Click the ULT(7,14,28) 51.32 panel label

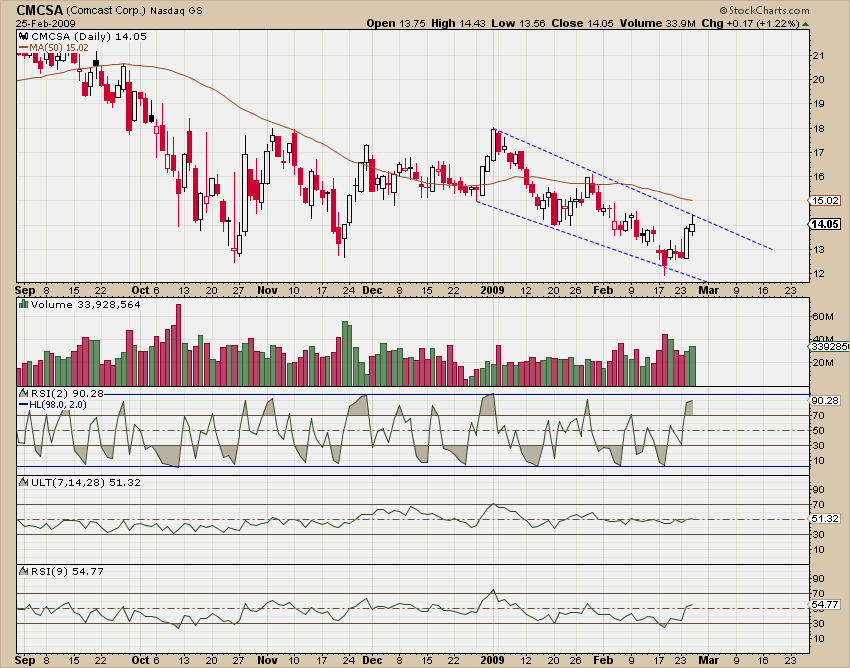pos(86,482)
